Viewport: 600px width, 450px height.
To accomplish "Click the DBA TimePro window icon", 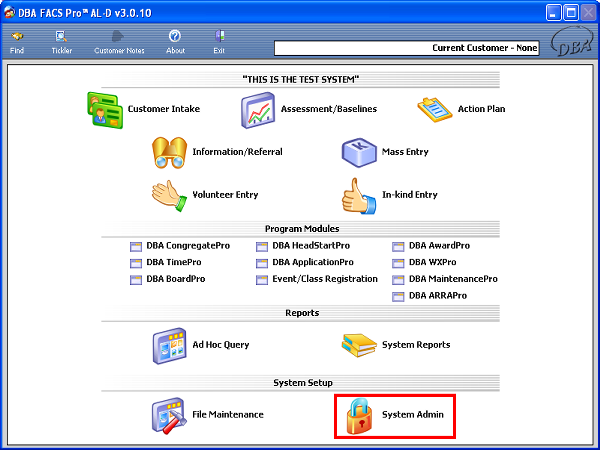I will click(x=136, y=263).
